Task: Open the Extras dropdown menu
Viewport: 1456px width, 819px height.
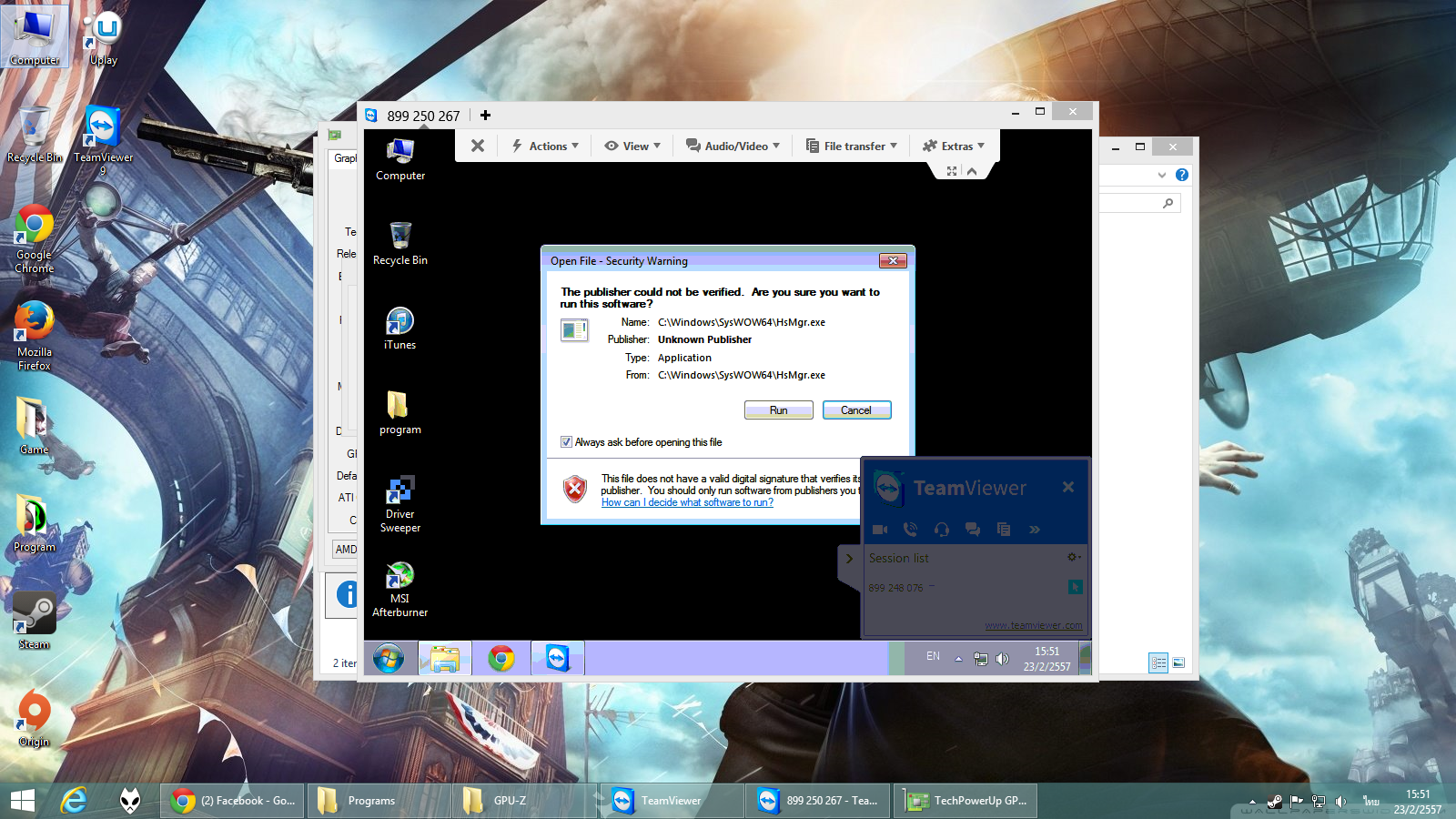Action: point(954,146)
